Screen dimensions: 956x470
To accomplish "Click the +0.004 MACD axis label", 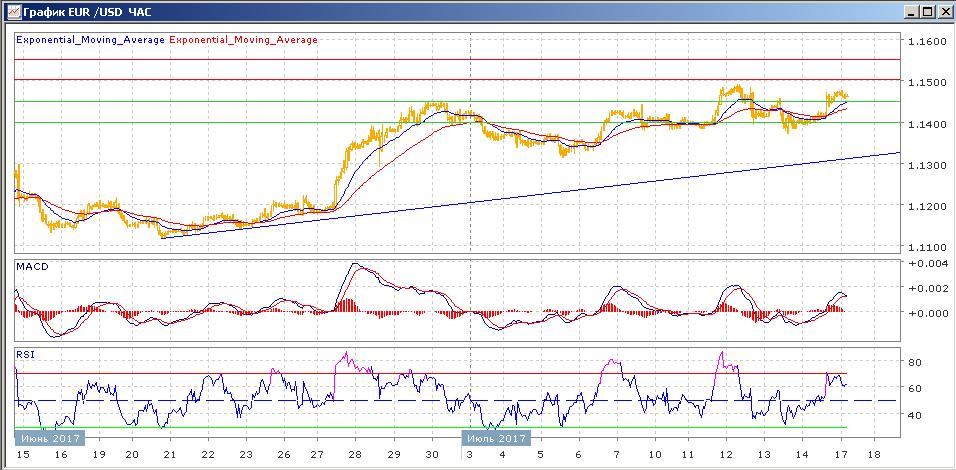I will tap(927, 263).
